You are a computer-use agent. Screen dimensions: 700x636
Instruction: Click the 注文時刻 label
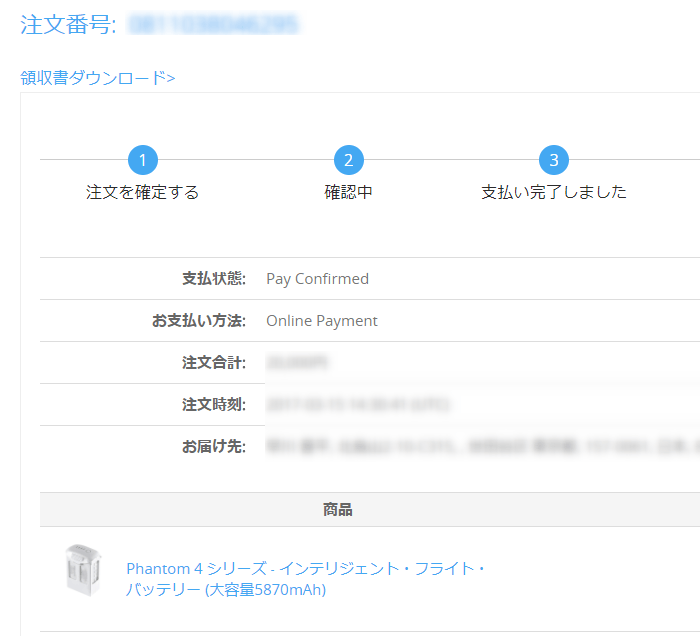(214, 404)
